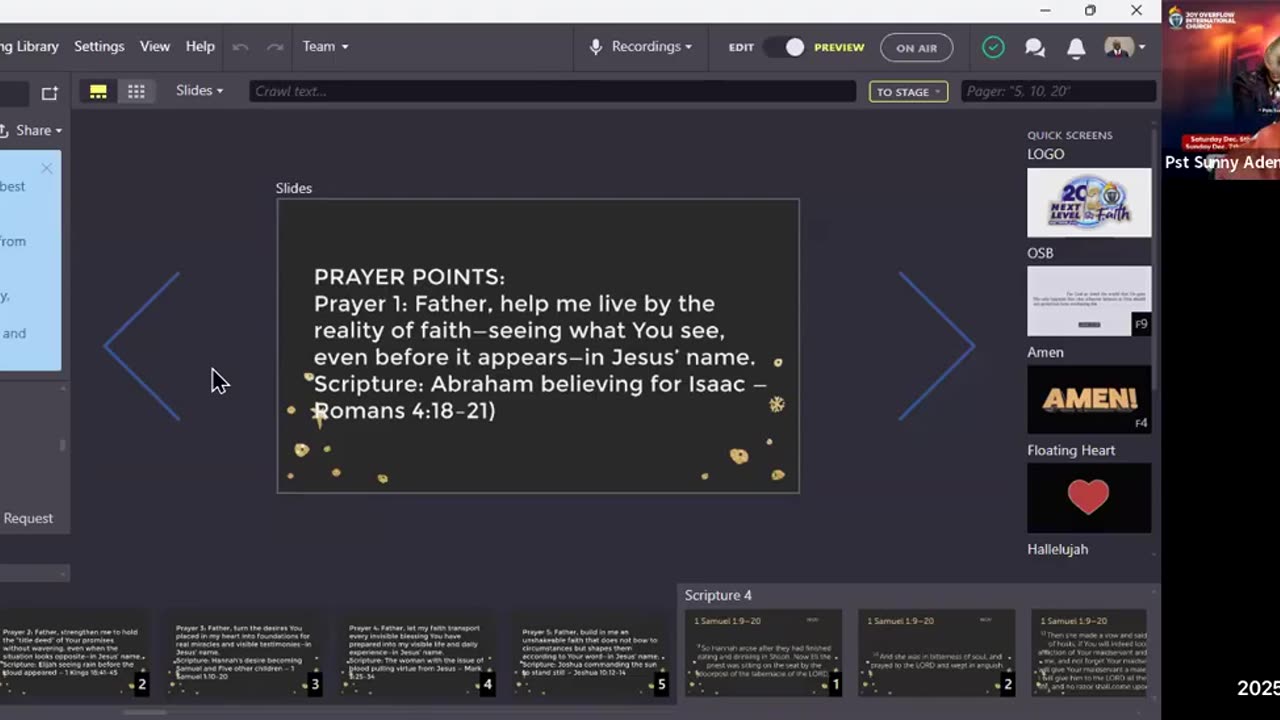
Task: Open the View menu
Action: click(155, 46)
